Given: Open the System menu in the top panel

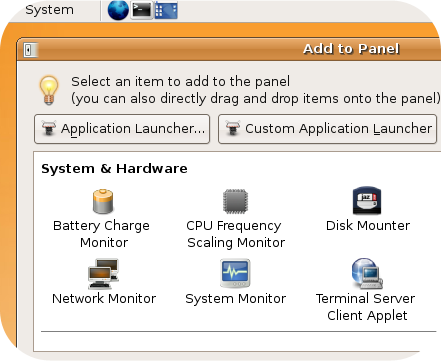Looking at the screenshot, I should click(x=49, y=10).
